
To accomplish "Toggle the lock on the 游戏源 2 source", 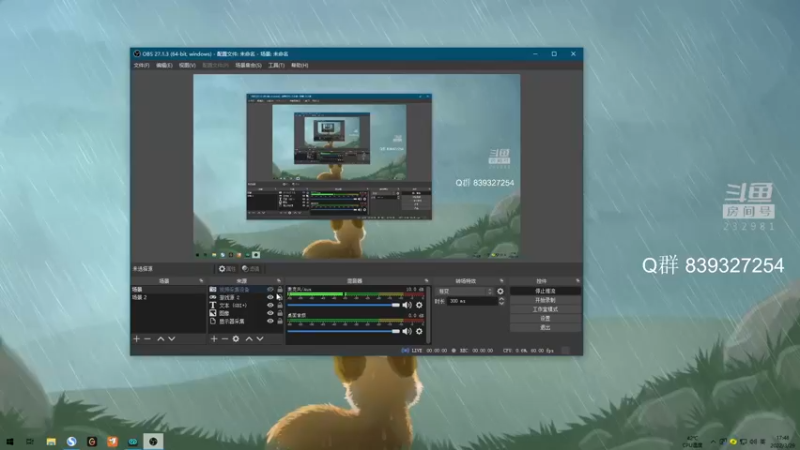I will coord(280,297).
